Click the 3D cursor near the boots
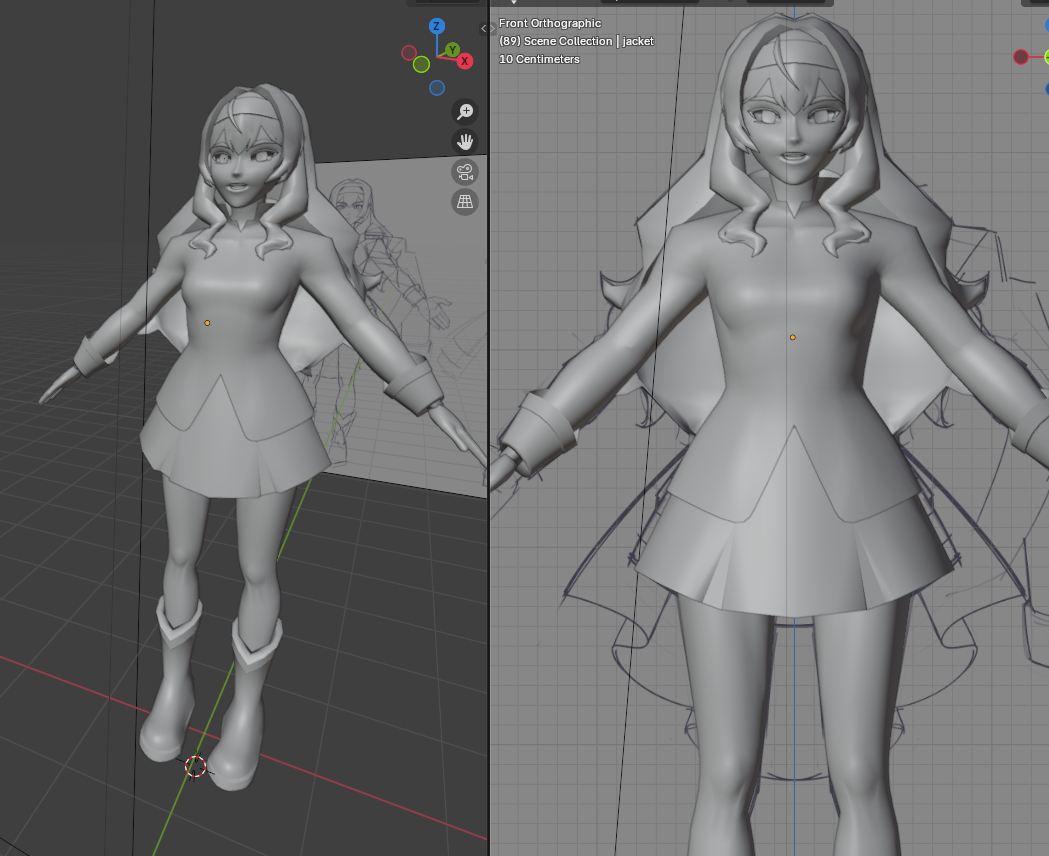1049x856 pixels. (x=196, y=766)
